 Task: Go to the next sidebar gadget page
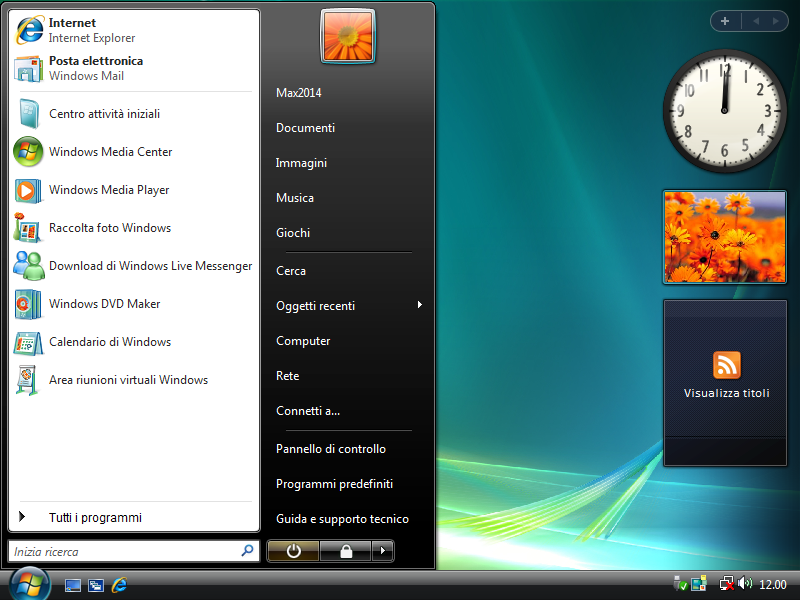776,21
